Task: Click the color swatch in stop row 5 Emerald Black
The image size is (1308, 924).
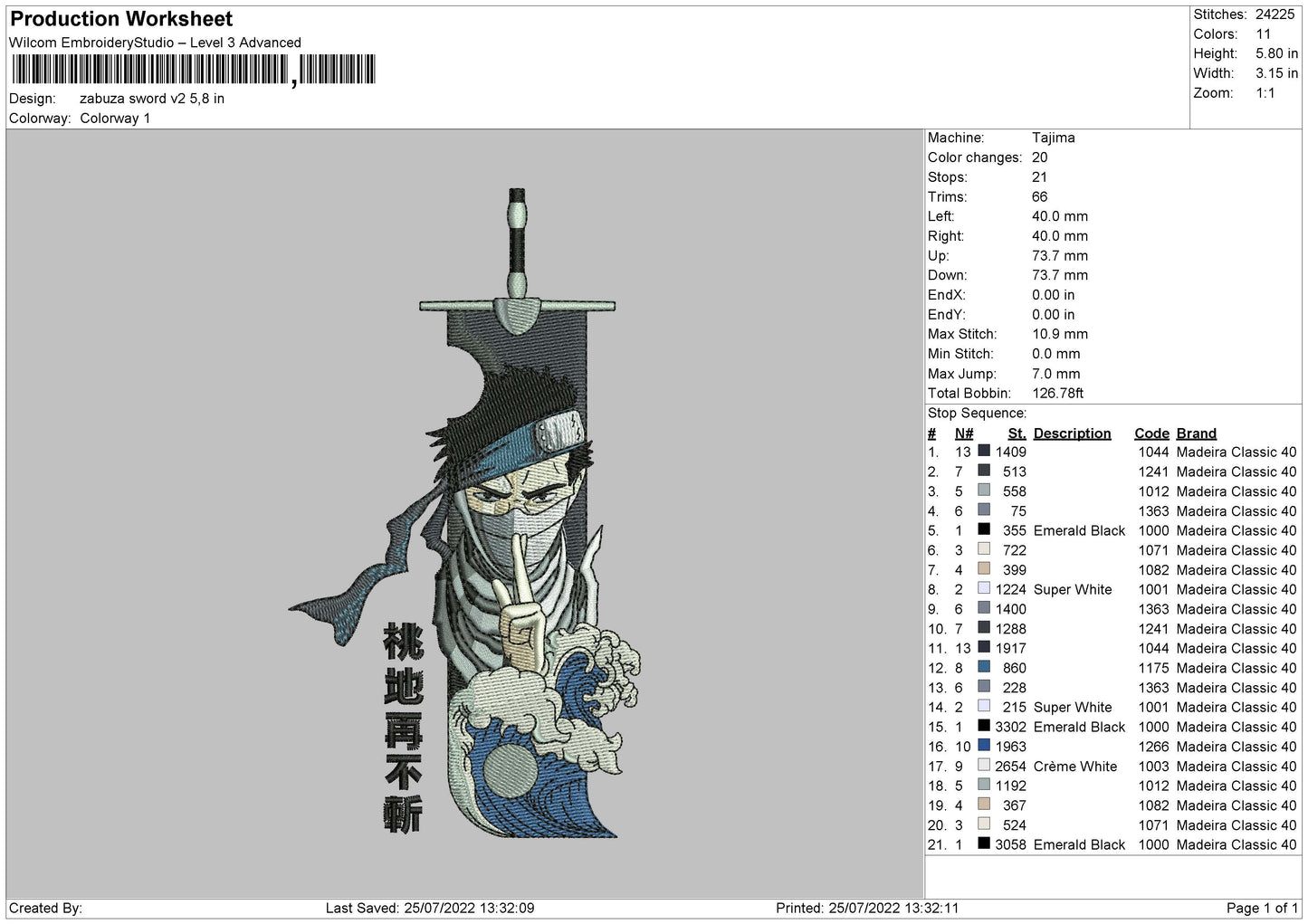Action: 984,530
